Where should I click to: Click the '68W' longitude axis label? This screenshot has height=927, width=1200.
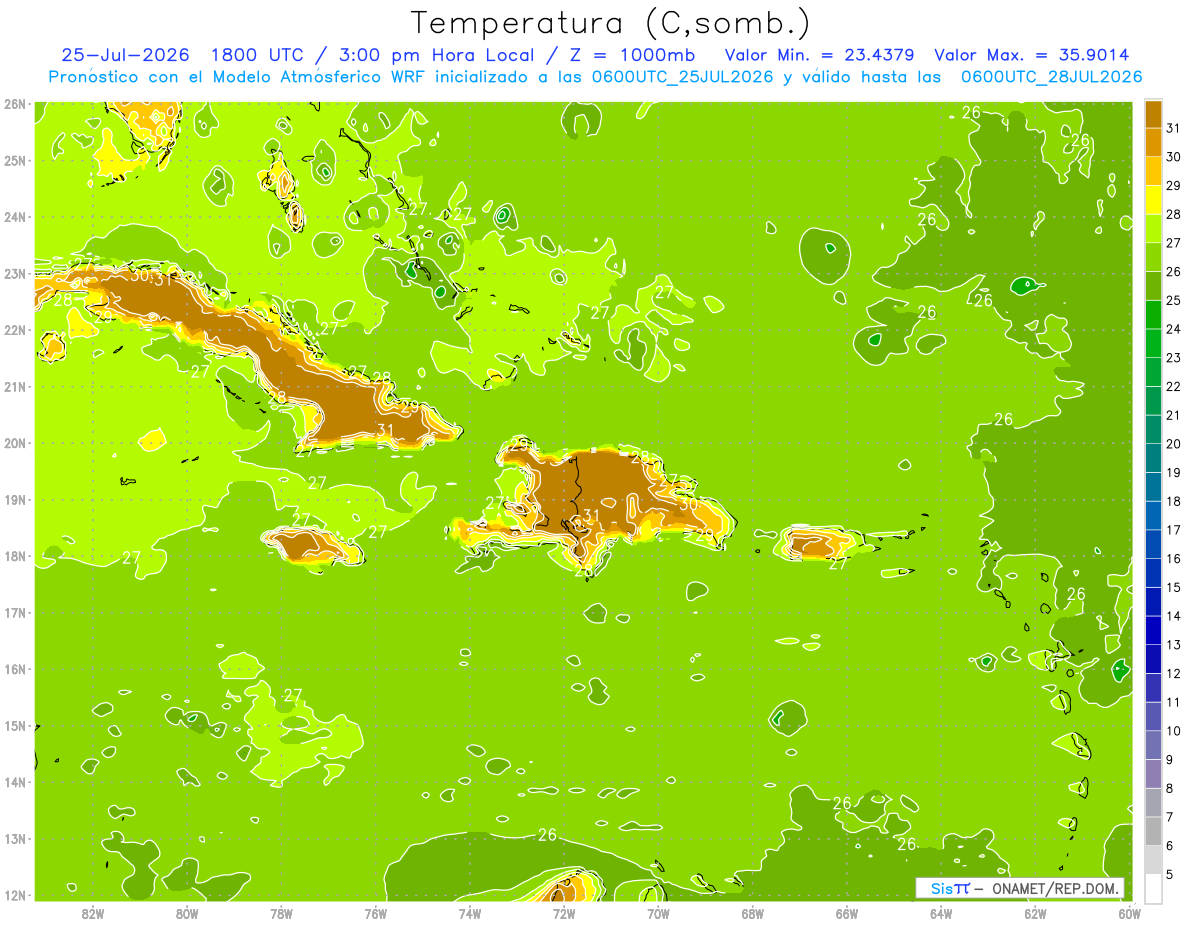tap(752, 913)
